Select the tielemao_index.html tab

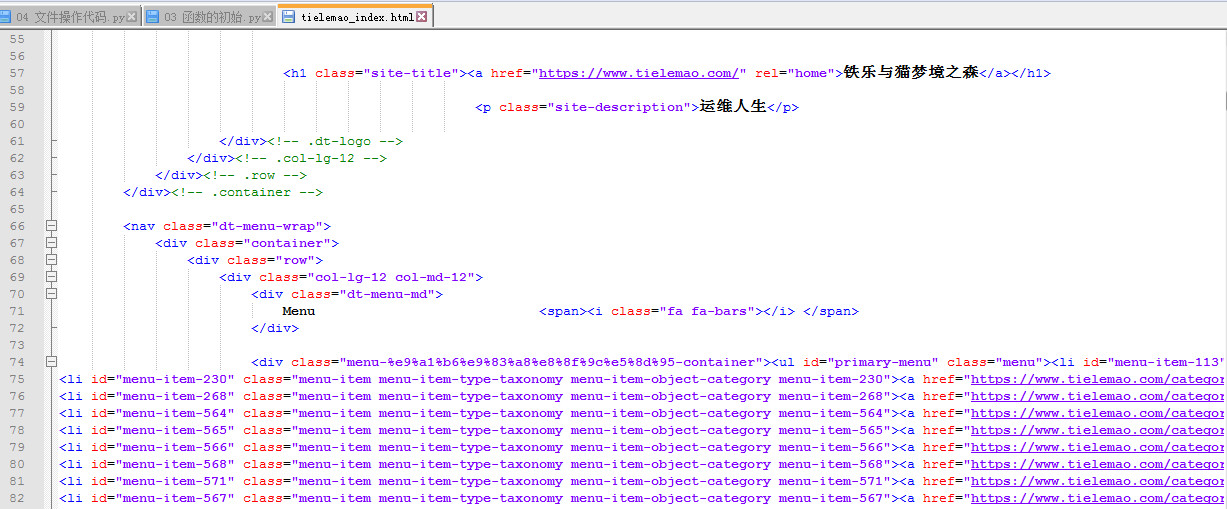point(355,15)
